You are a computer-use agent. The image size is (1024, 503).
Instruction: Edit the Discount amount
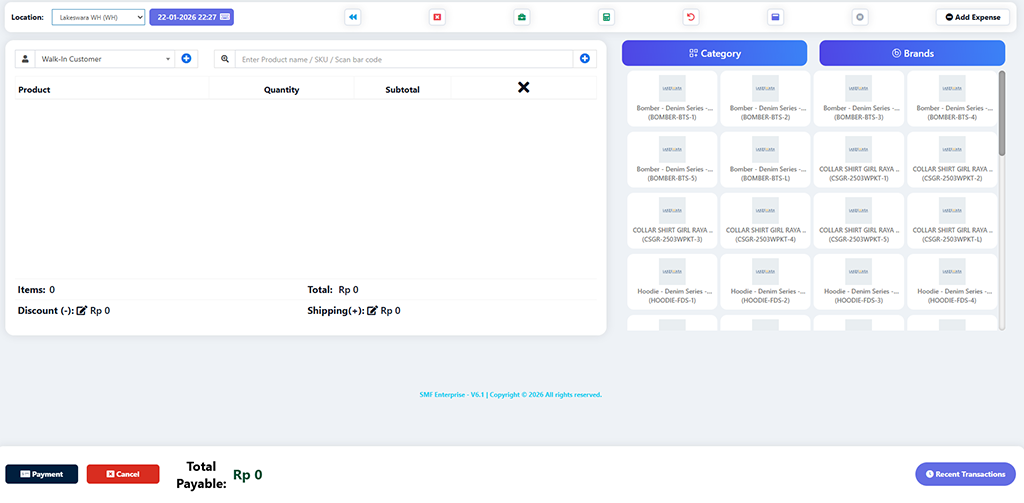(x=83, y=311)
